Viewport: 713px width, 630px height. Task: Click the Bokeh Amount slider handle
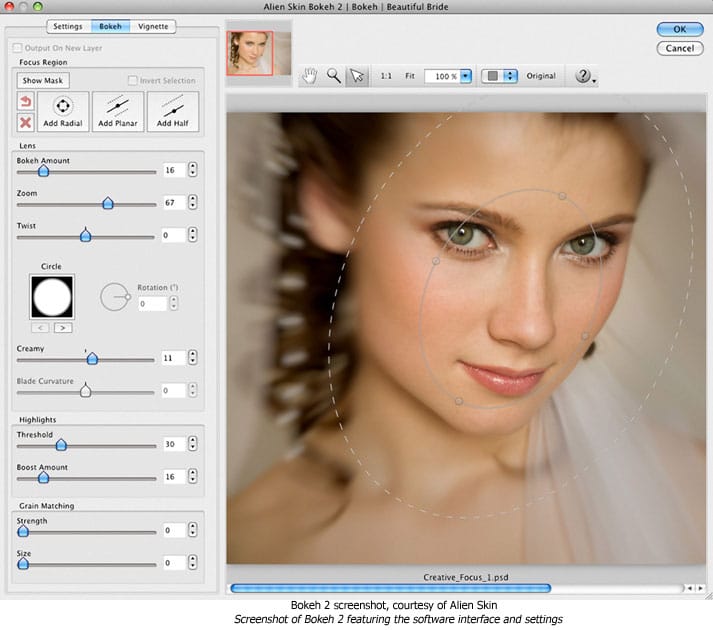[x=42, y=171]
